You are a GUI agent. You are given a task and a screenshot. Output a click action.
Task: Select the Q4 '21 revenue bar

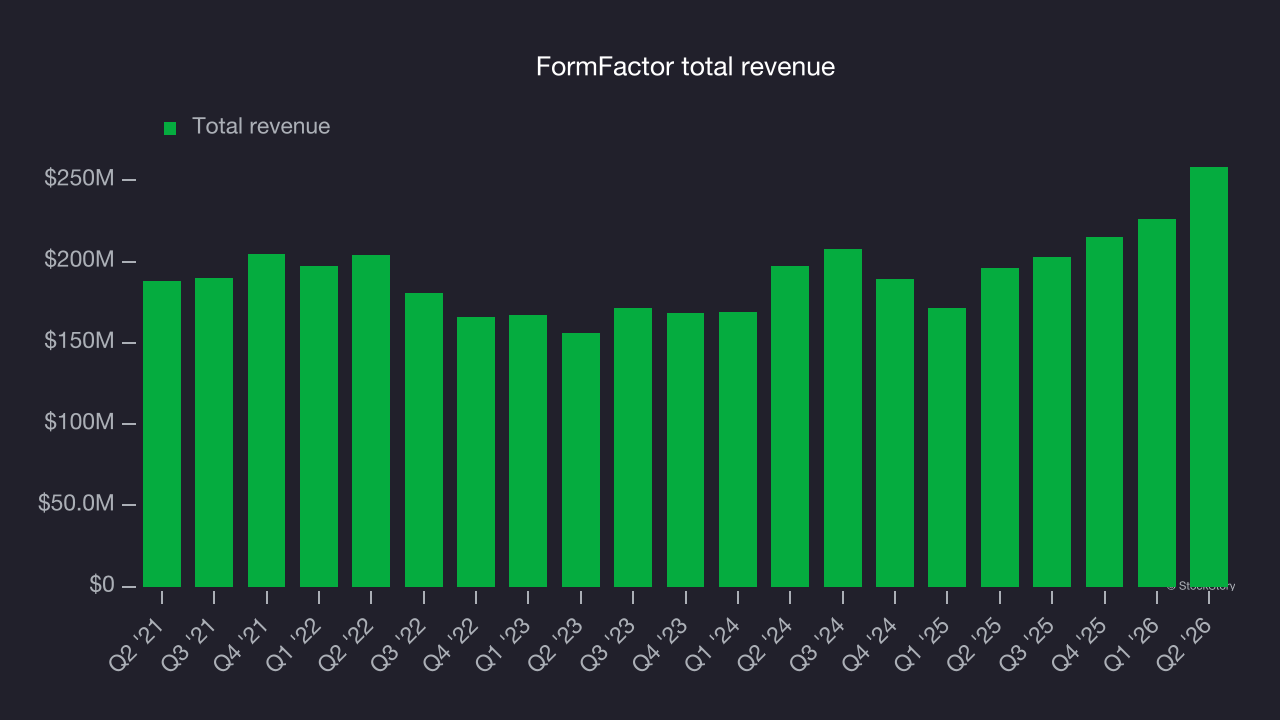click(x=266, y=420)
